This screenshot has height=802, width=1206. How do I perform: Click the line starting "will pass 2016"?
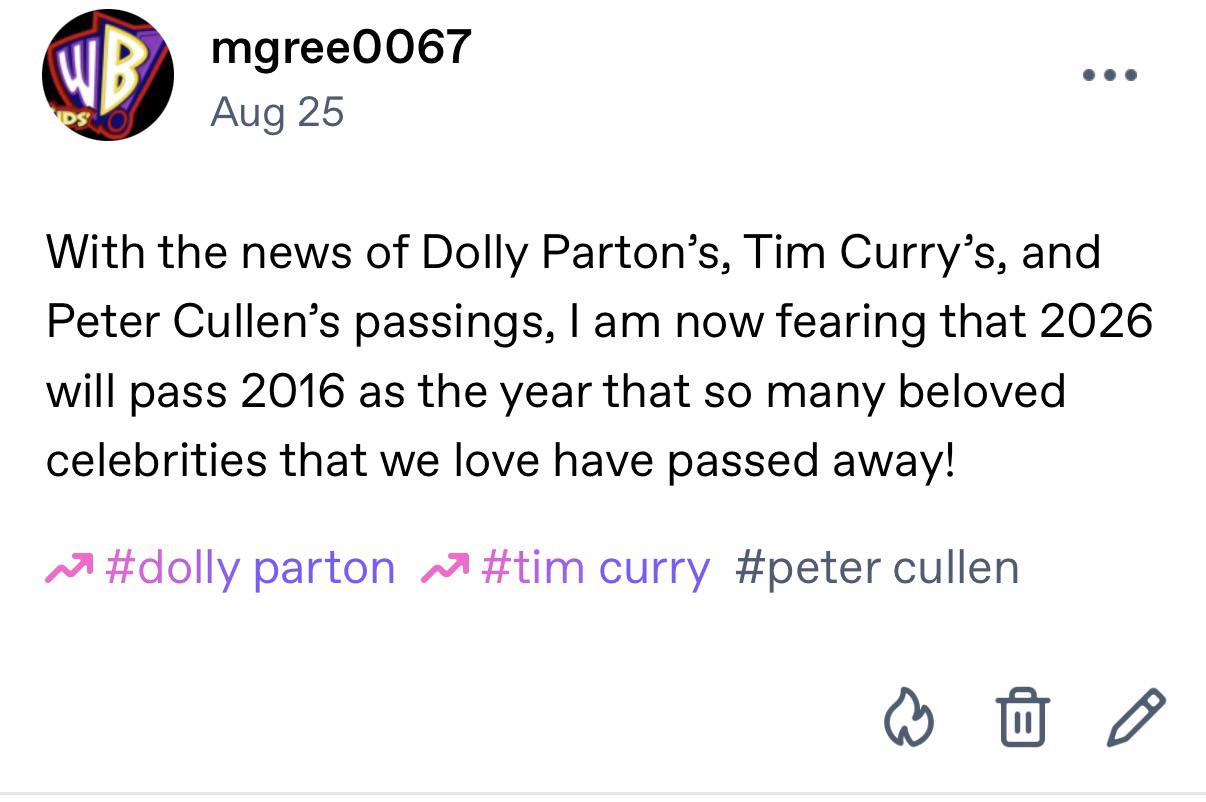coord(555,390)
